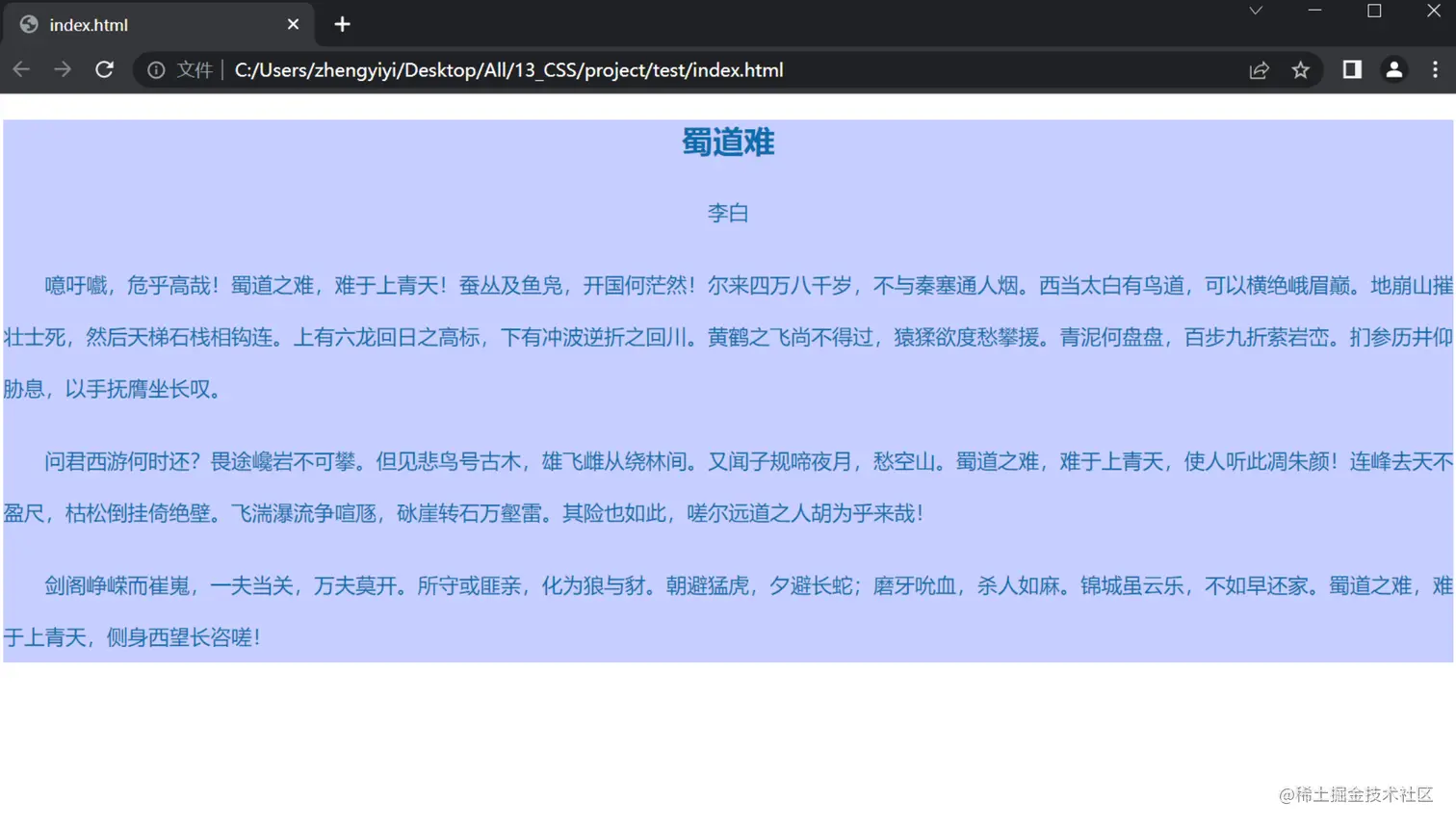Minimize the browser window

click(x=1314, y=11)
